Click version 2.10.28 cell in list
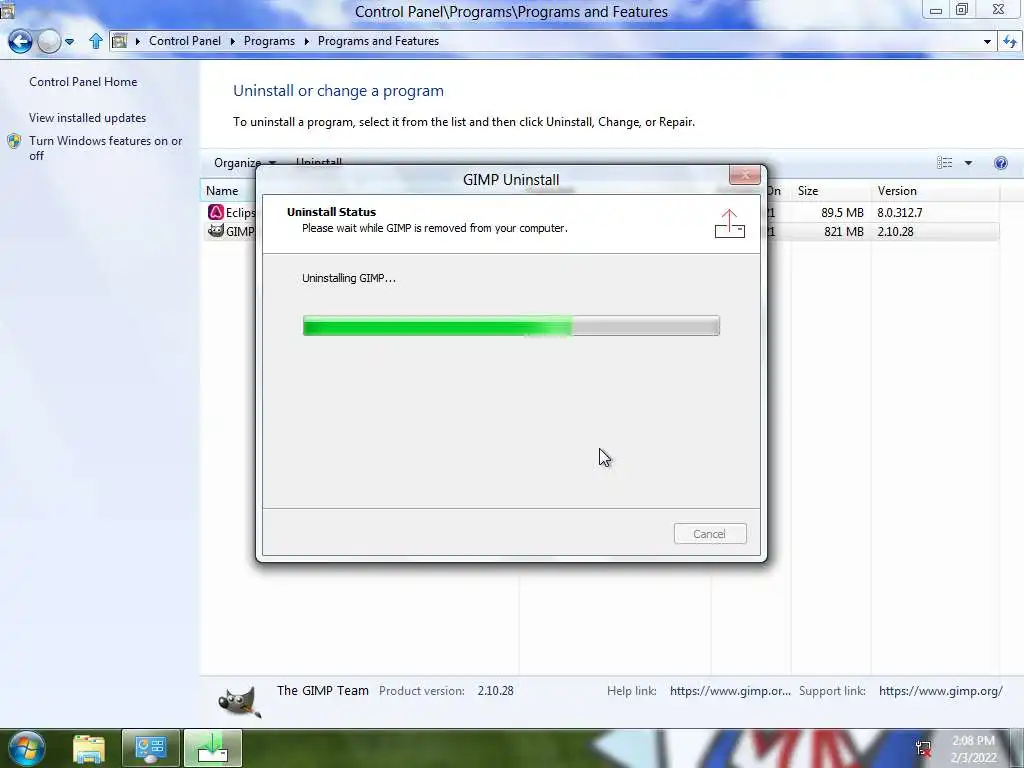 click(x=895, y=231)
